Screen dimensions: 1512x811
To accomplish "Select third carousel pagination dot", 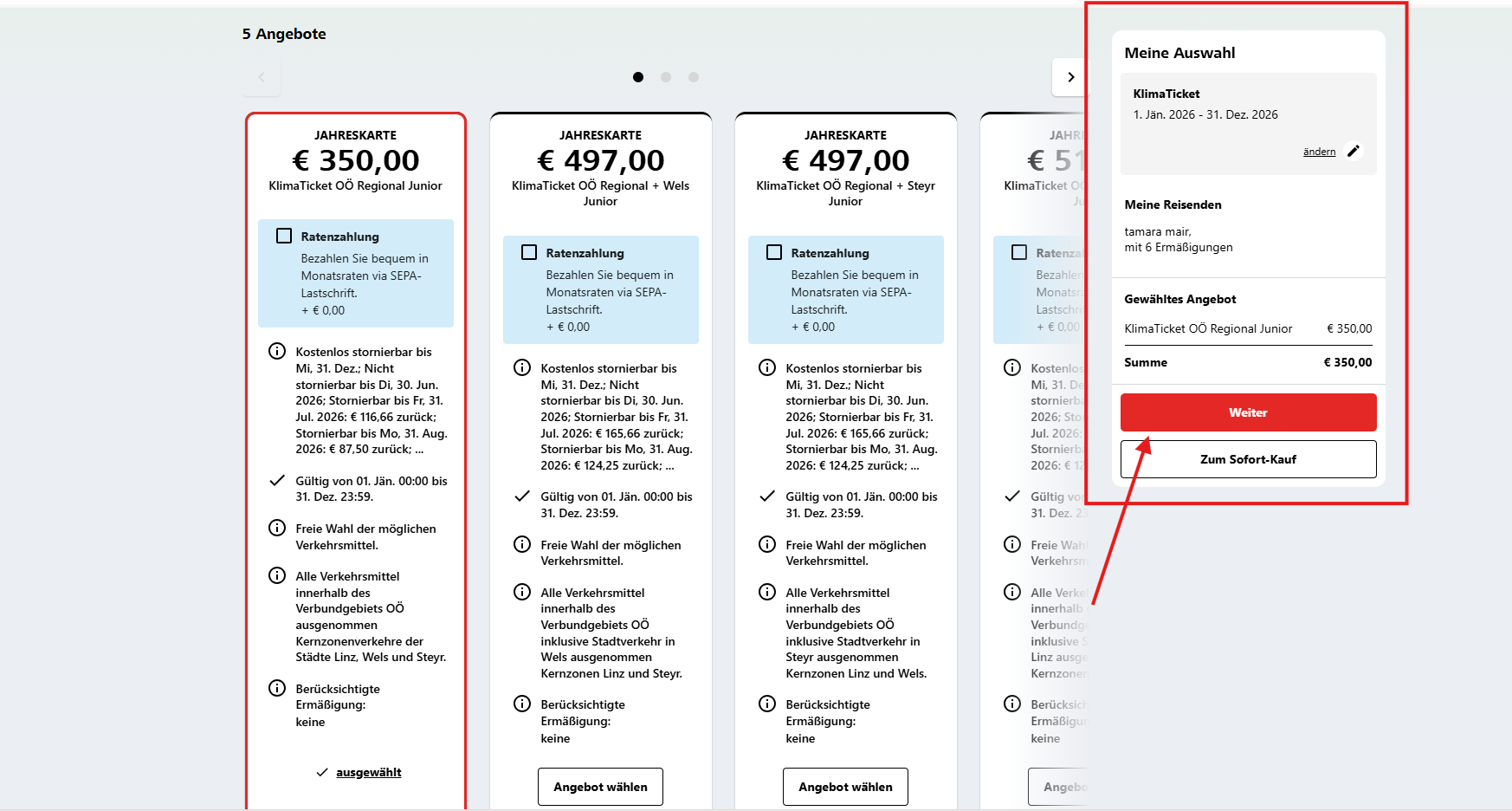I will pyautogui.click(x=694, y=77).
